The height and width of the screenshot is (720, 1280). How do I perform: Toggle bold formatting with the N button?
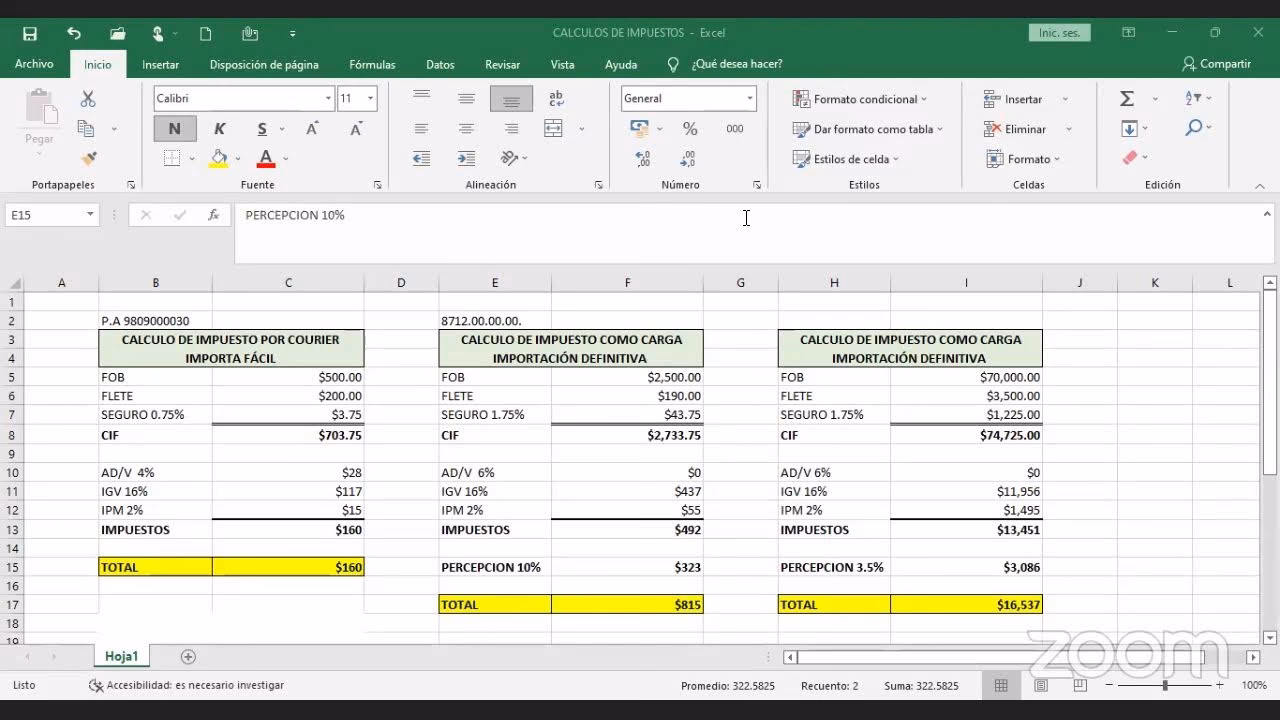pyautogui.click(x=174, y=129)
